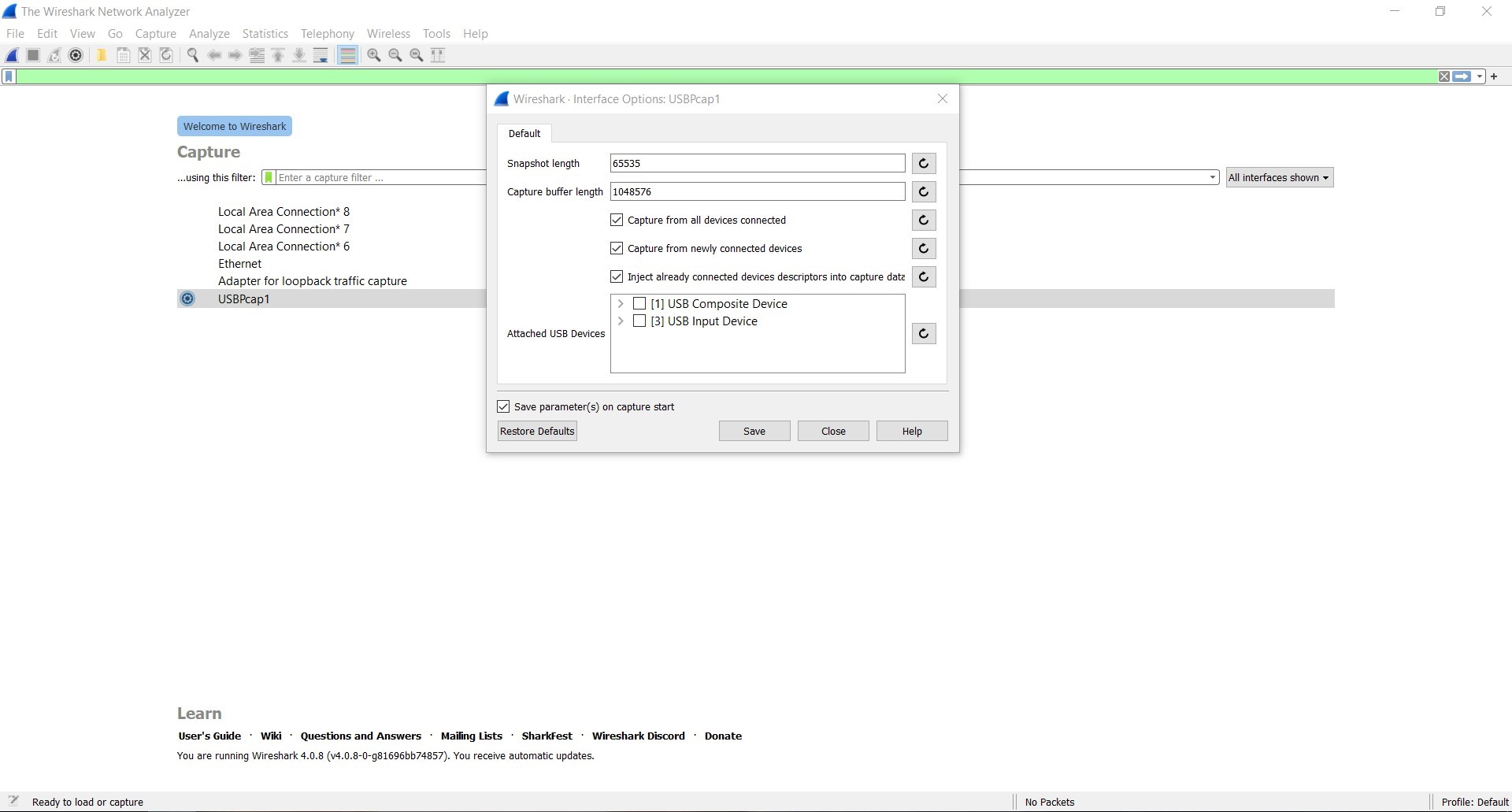
Task: Open the Telephony menu
Action: [x=328, y=34]
